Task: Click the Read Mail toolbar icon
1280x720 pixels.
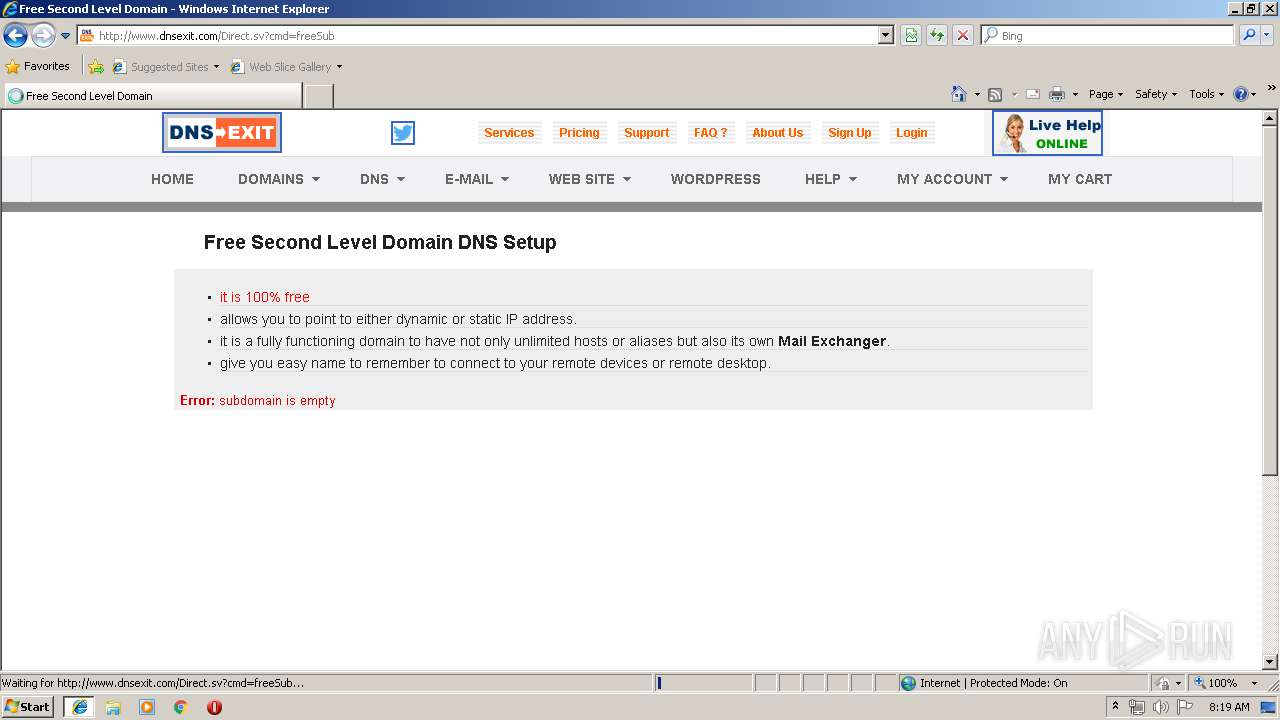Action: coord(1033,94)
